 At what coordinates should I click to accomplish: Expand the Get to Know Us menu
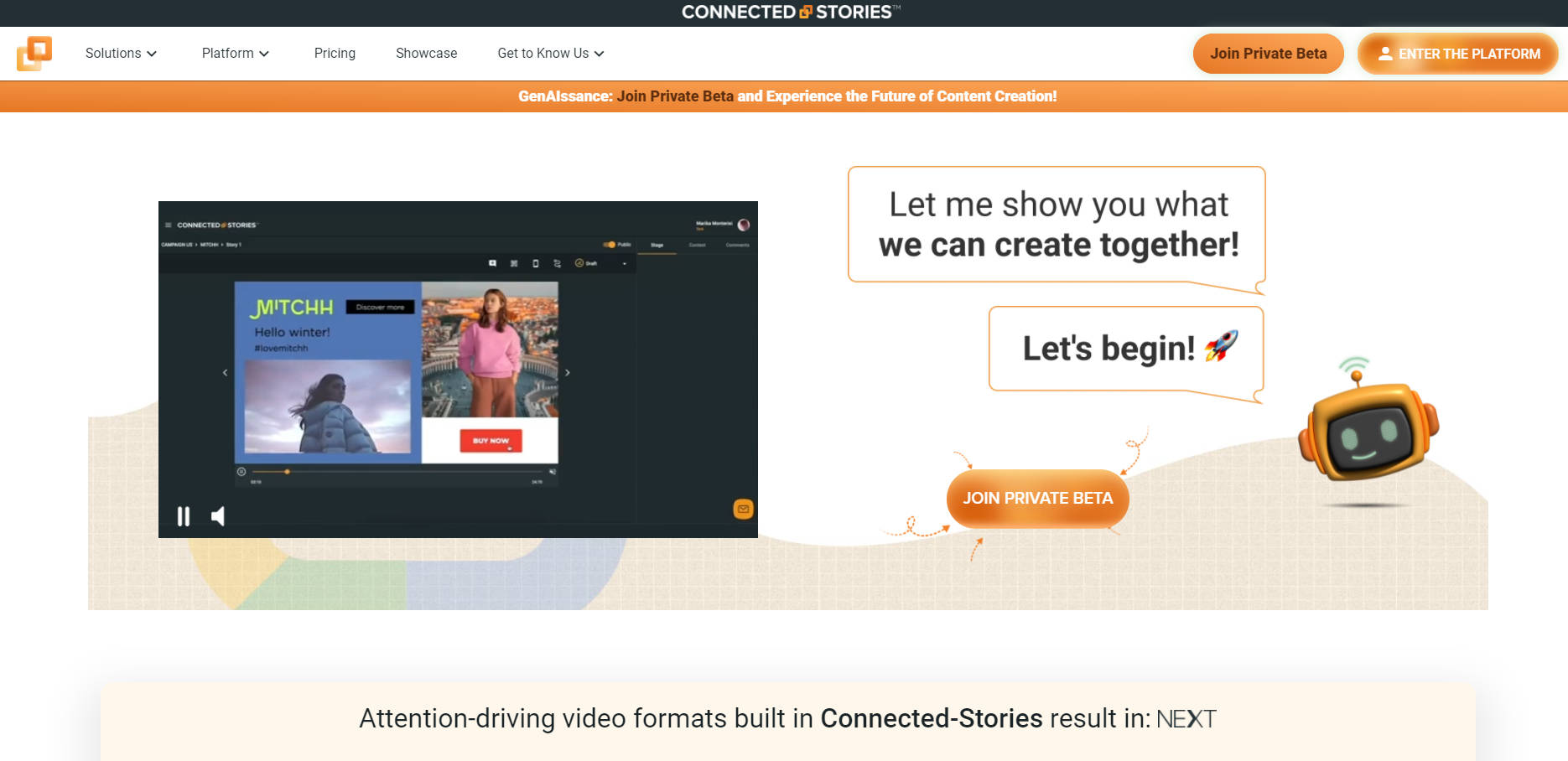pyautogui.click(x=550, y=53)
